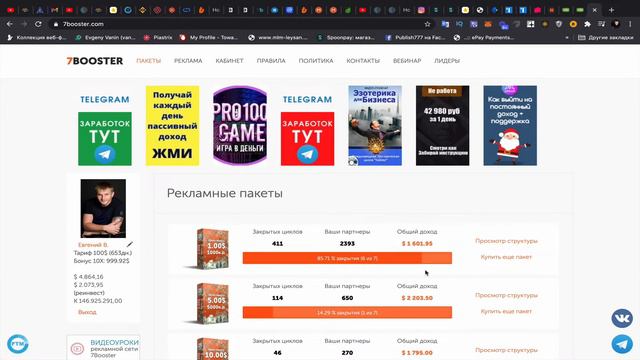Open the extensions puzzle-piece menu
The height and width of the screenshot is (360, 640).
pos(587,24)
